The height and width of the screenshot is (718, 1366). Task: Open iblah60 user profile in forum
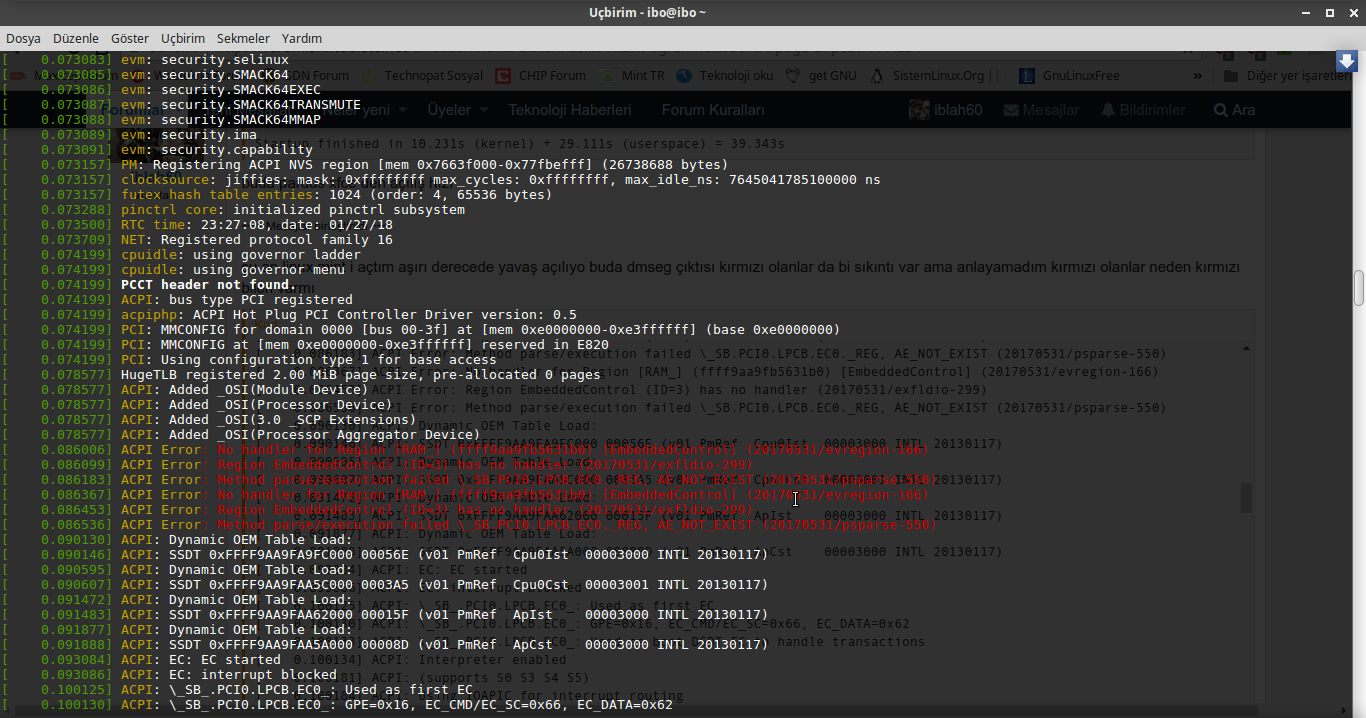point(946,109)
